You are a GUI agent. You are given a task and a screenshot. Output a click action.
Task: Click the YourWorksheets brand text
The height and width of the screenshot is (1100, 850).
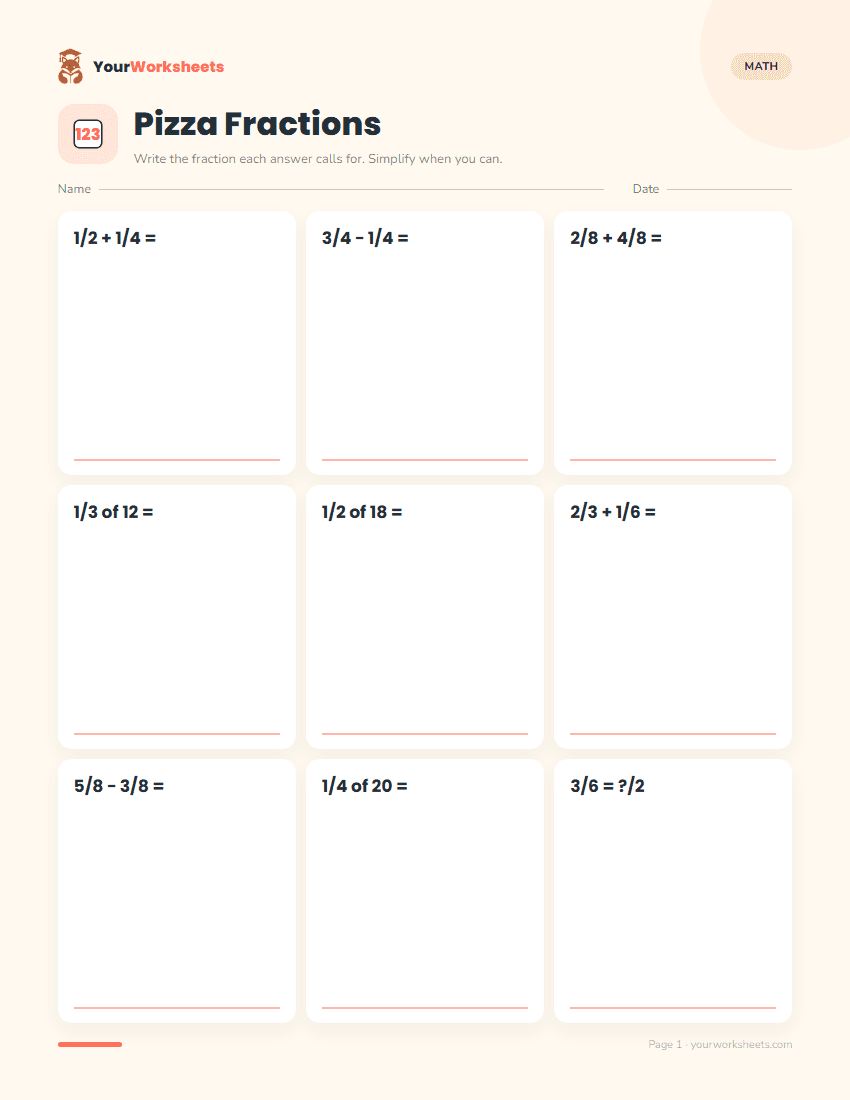pos(158,67)
